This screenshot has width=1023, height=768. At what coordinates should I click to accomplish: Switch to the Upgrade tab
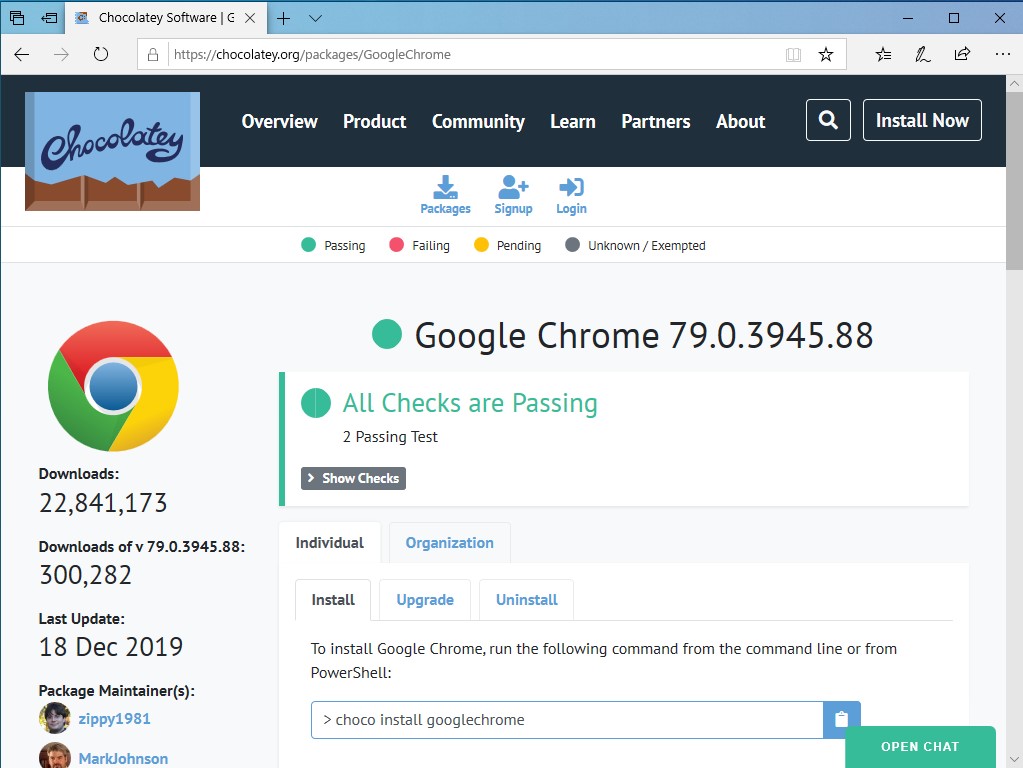[424, 599]
